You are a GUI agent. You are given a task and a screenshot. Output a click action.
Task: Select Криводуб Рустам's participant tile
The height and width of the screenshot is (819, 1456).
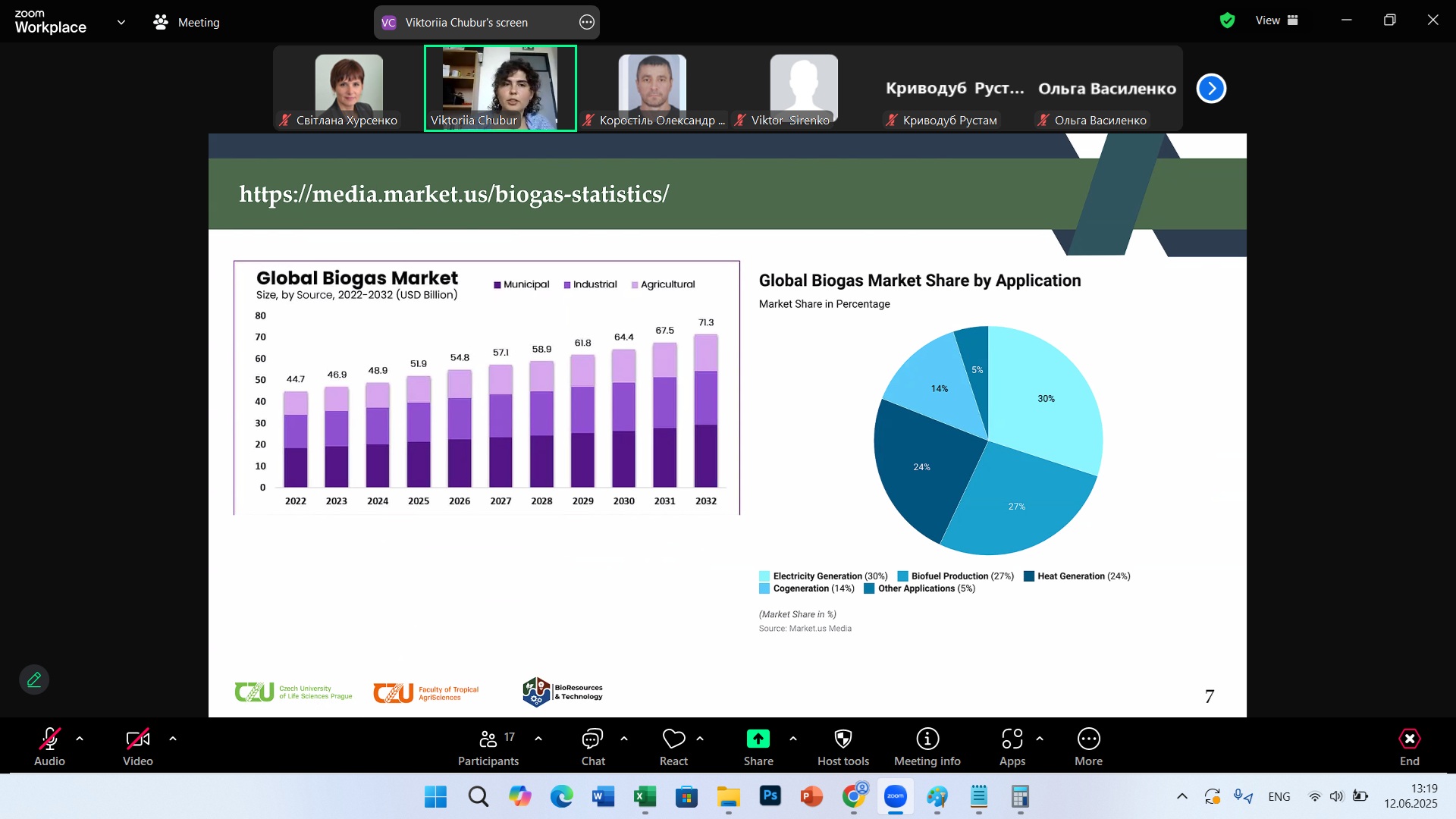point(955,88)
